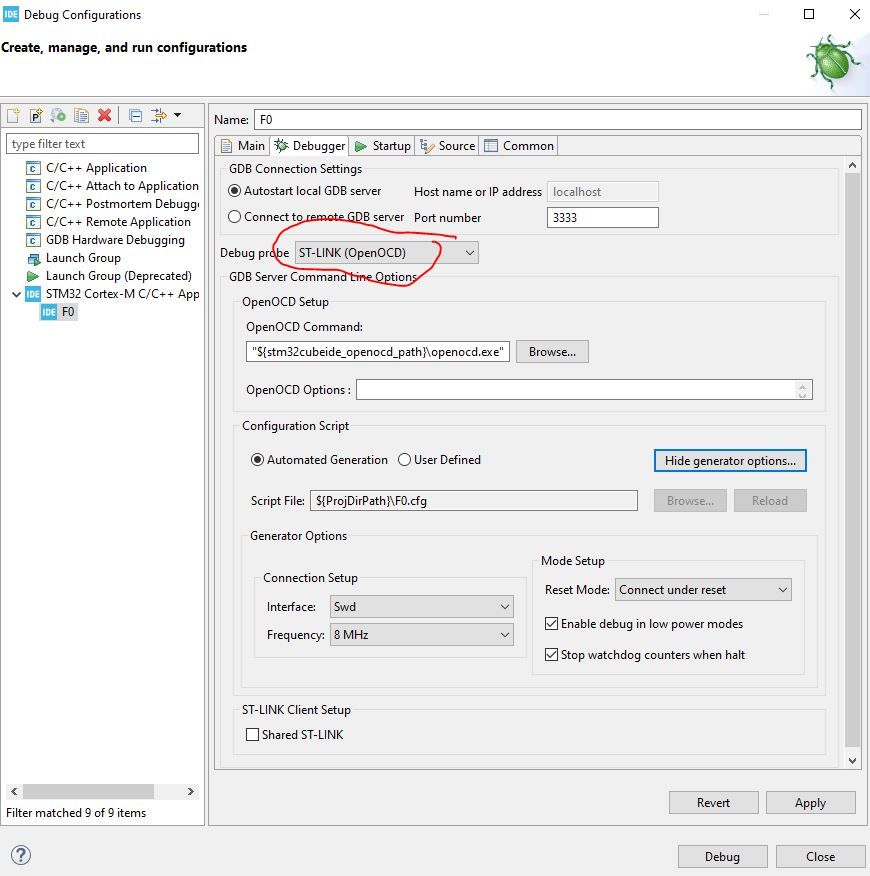Image resolution: width=870 pixels, height=876 pixels.
Task: Switch to the Source tab
Action: tap(447, 146)
